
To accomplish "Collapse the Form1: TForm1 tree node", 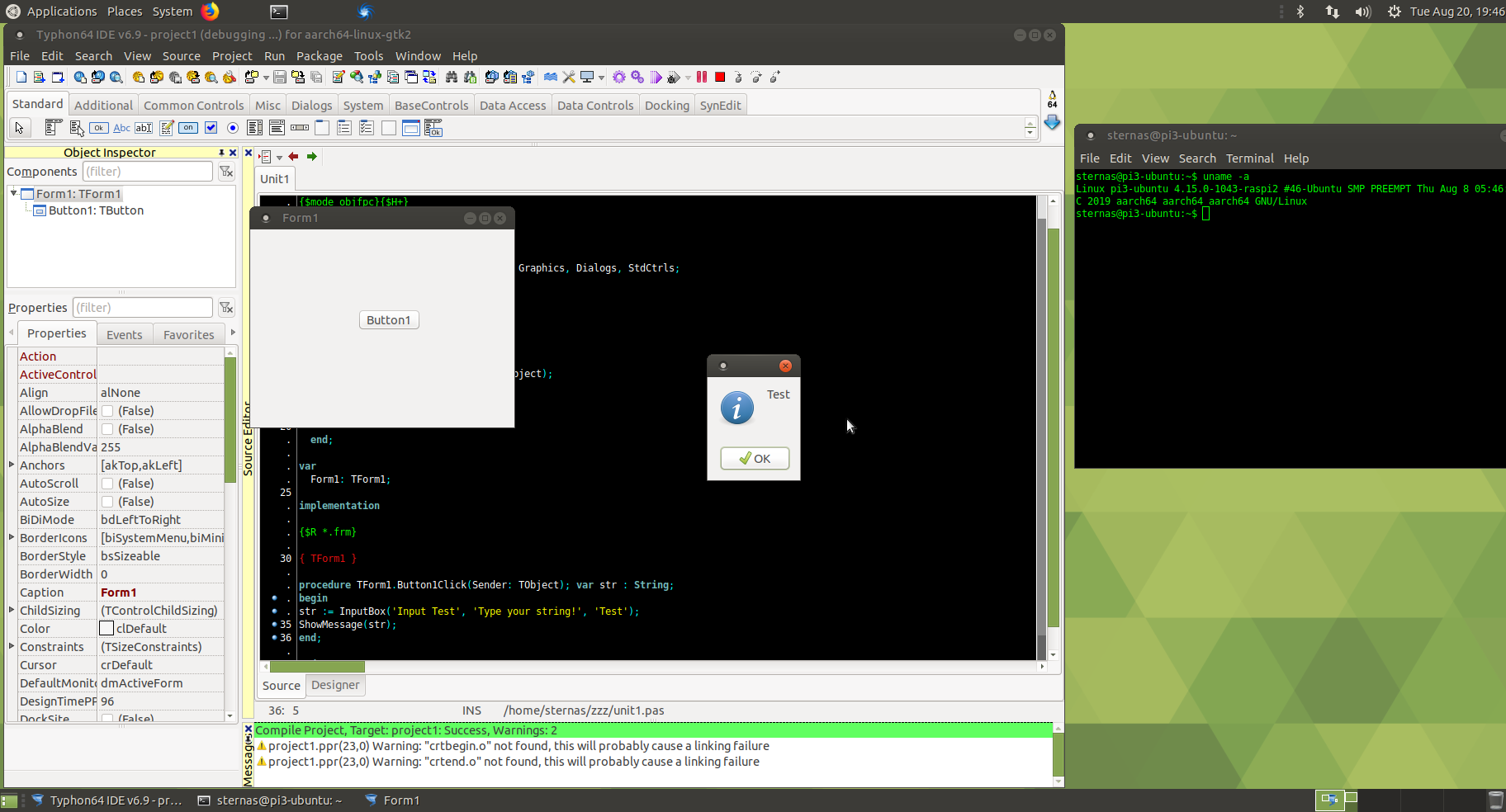I will pyautogui.click(x=14, y=193).
